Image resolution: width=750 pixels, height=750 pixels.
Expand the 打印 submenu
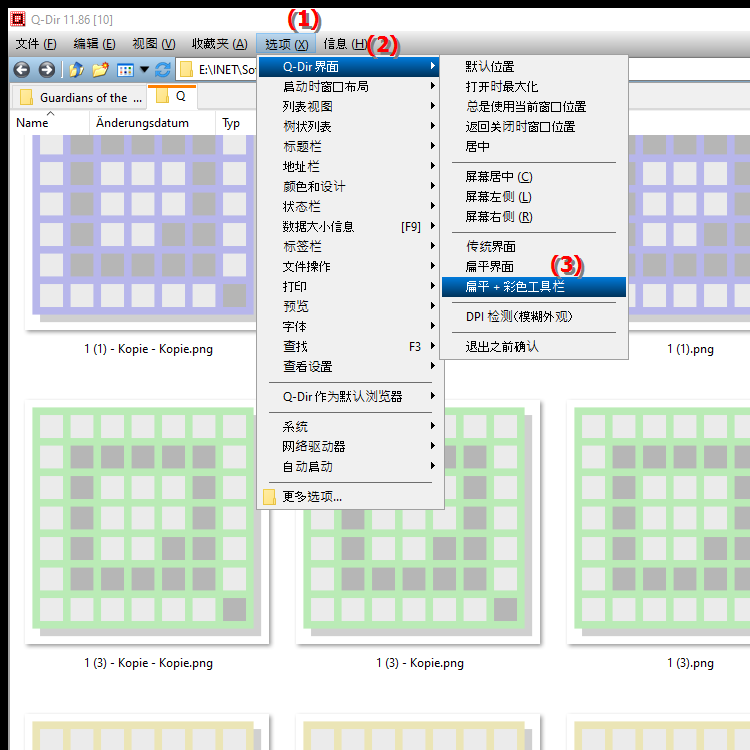point(349,287)
